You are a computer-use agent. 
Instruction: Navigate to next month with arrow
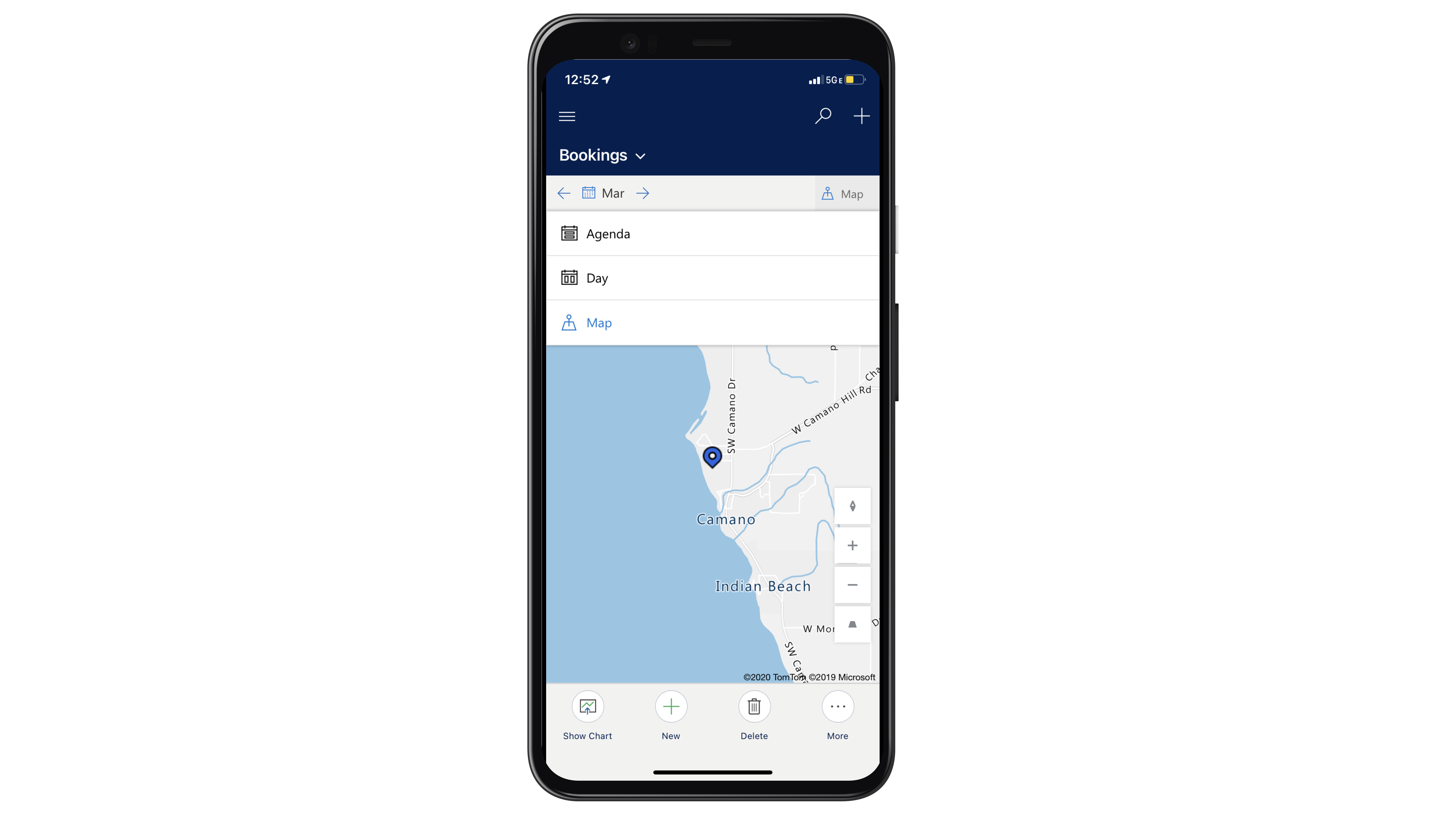643,193
